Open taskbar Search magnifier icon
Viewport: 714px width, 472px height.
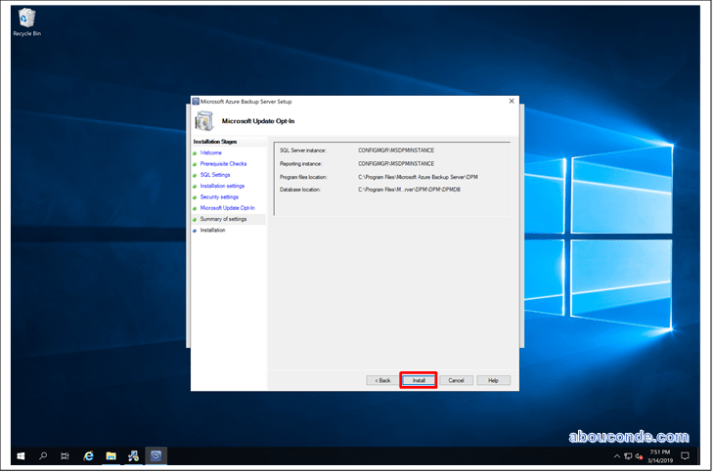(x=43, y=456)
